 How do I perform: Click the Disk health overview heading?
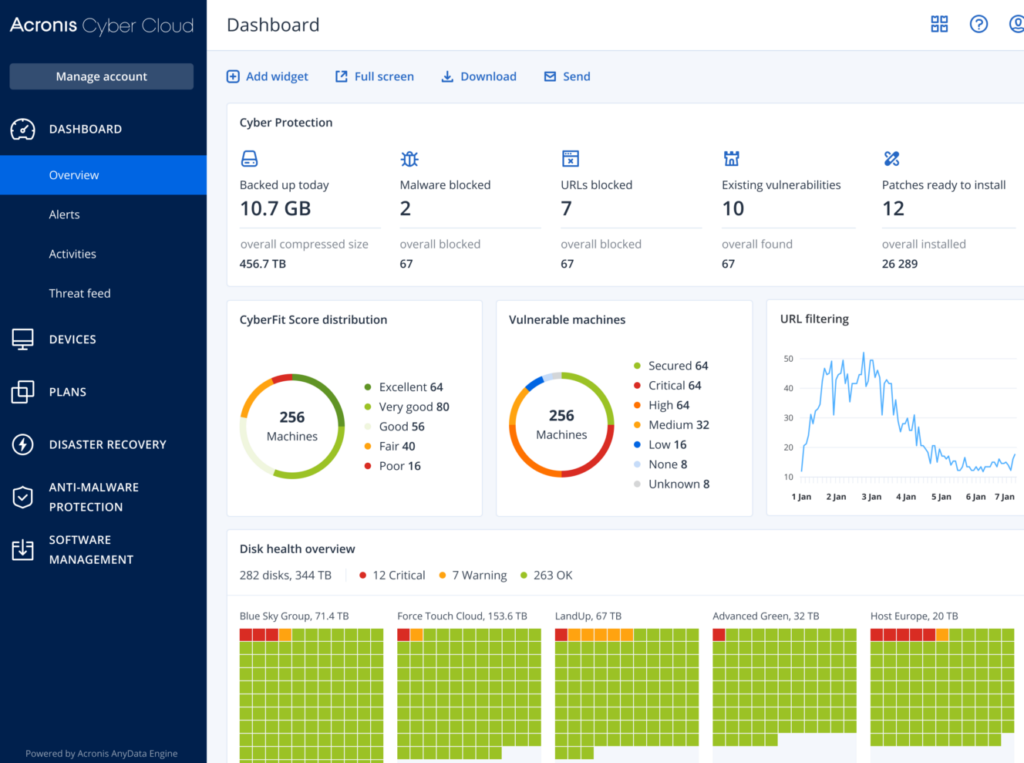[297, 549]
